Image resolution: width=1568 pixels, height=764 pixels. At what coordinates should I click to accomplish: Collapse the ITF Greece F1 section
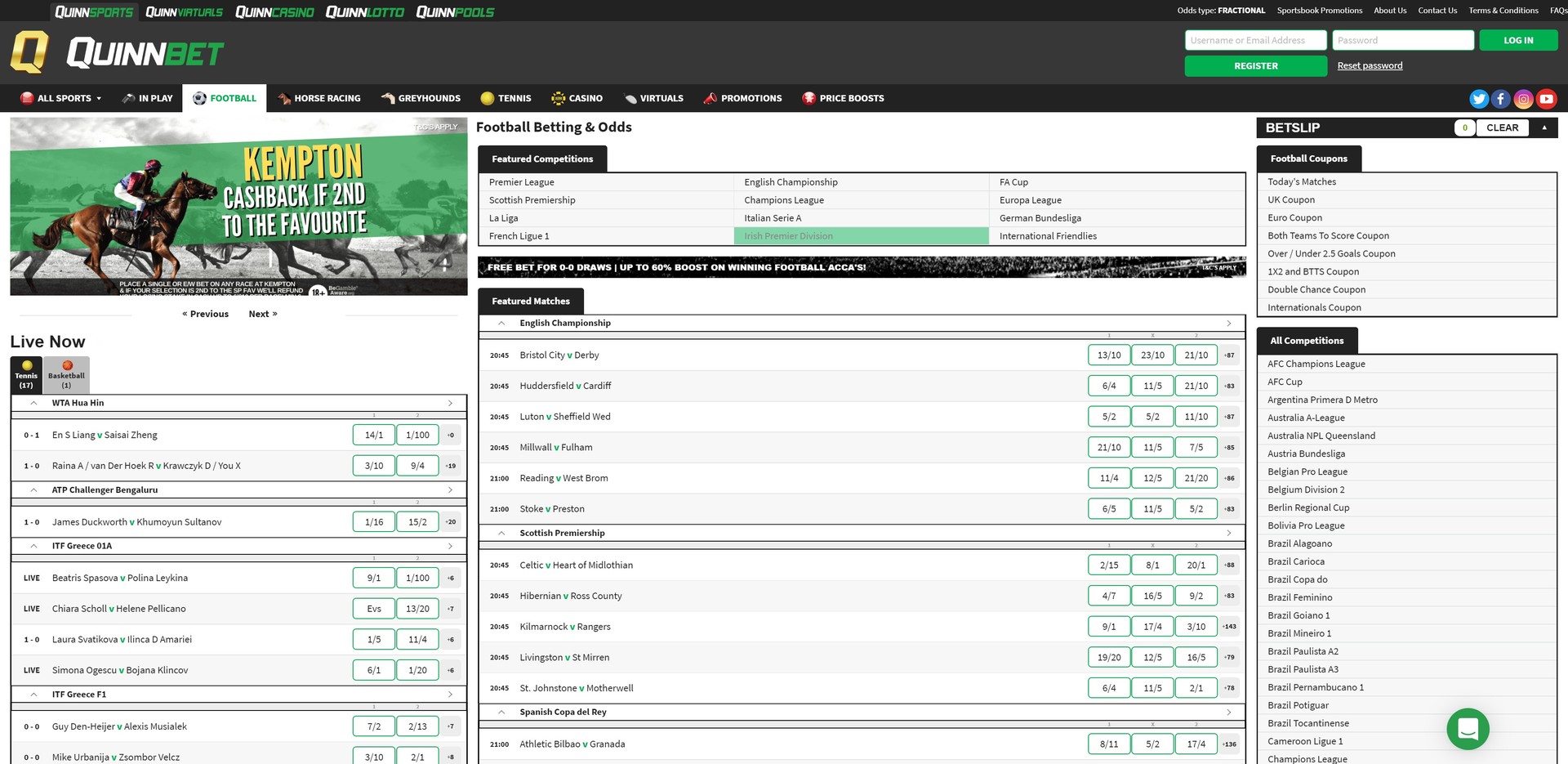33,695
